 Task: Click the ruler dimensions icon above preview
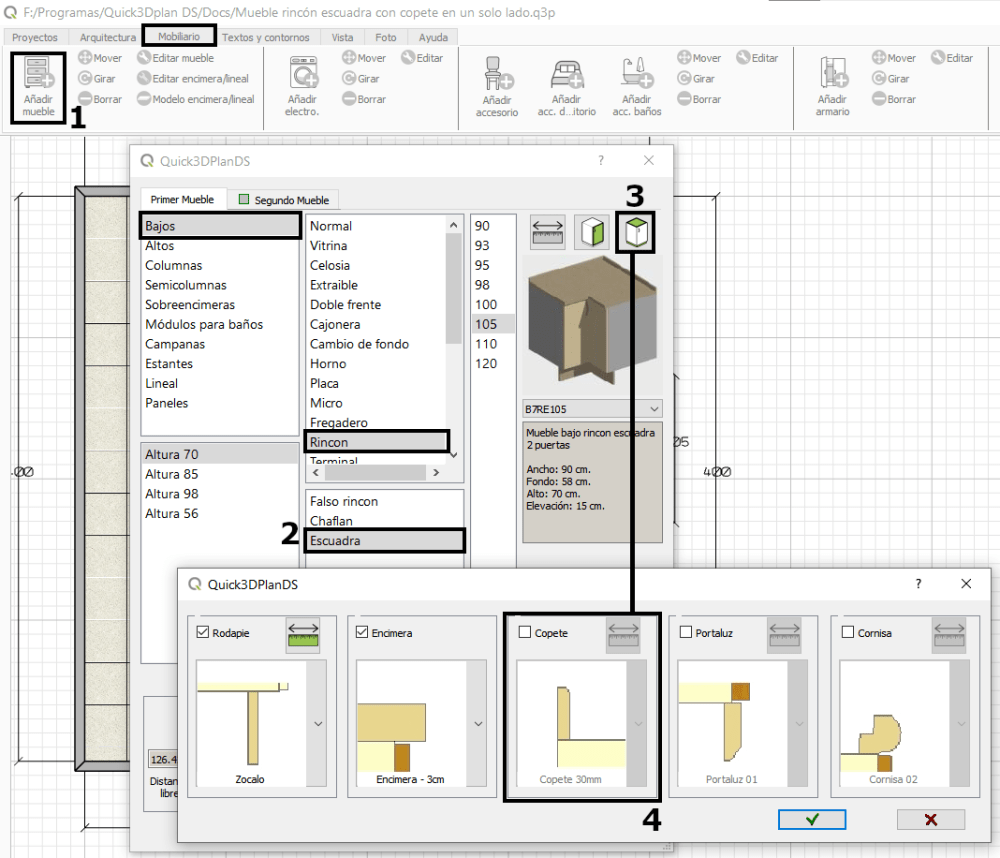pyautogui.click(x=547, y=232)
